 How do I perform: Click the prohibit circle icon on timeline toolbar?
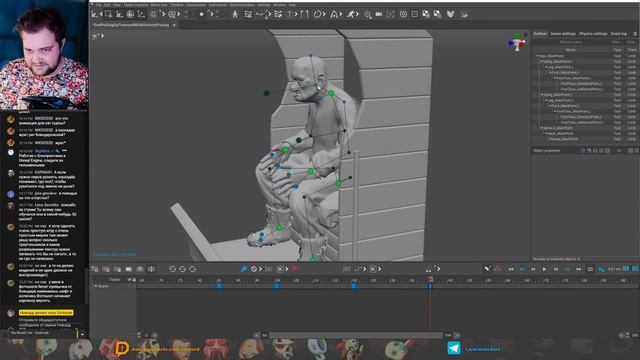tap(254, 269)
